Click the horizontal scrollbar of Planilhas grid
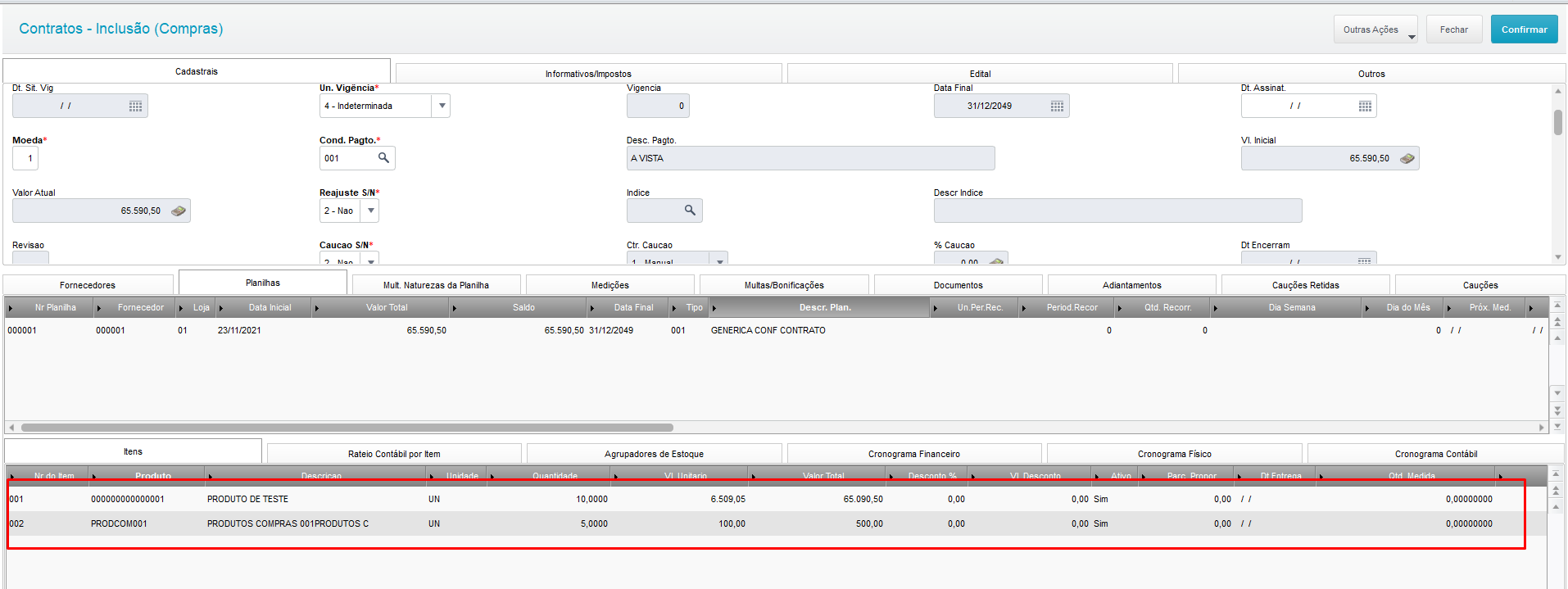 tap(347, 428)
